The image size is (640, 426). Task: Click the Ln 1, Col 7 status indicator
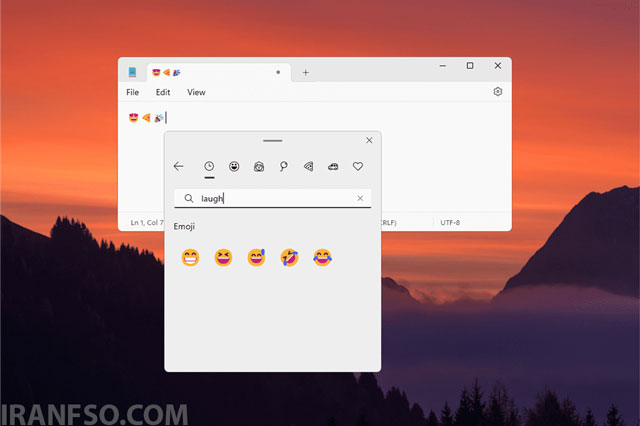point(147,222)
